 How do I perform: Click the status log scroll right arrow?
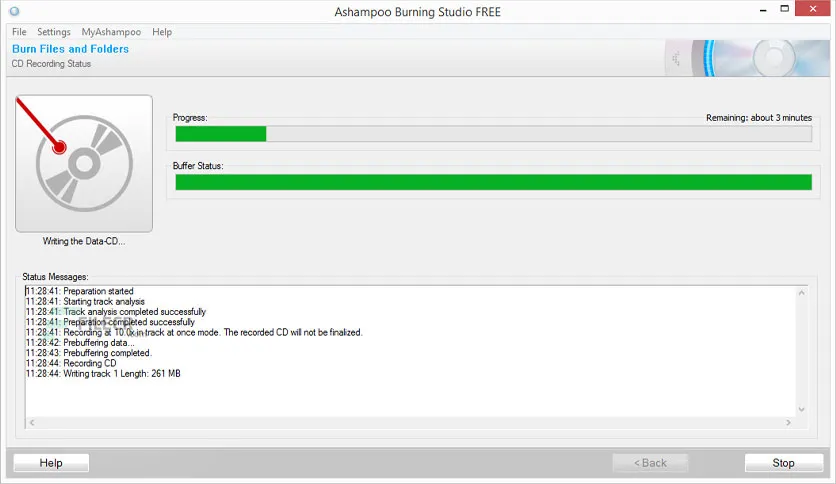(786, 423)
